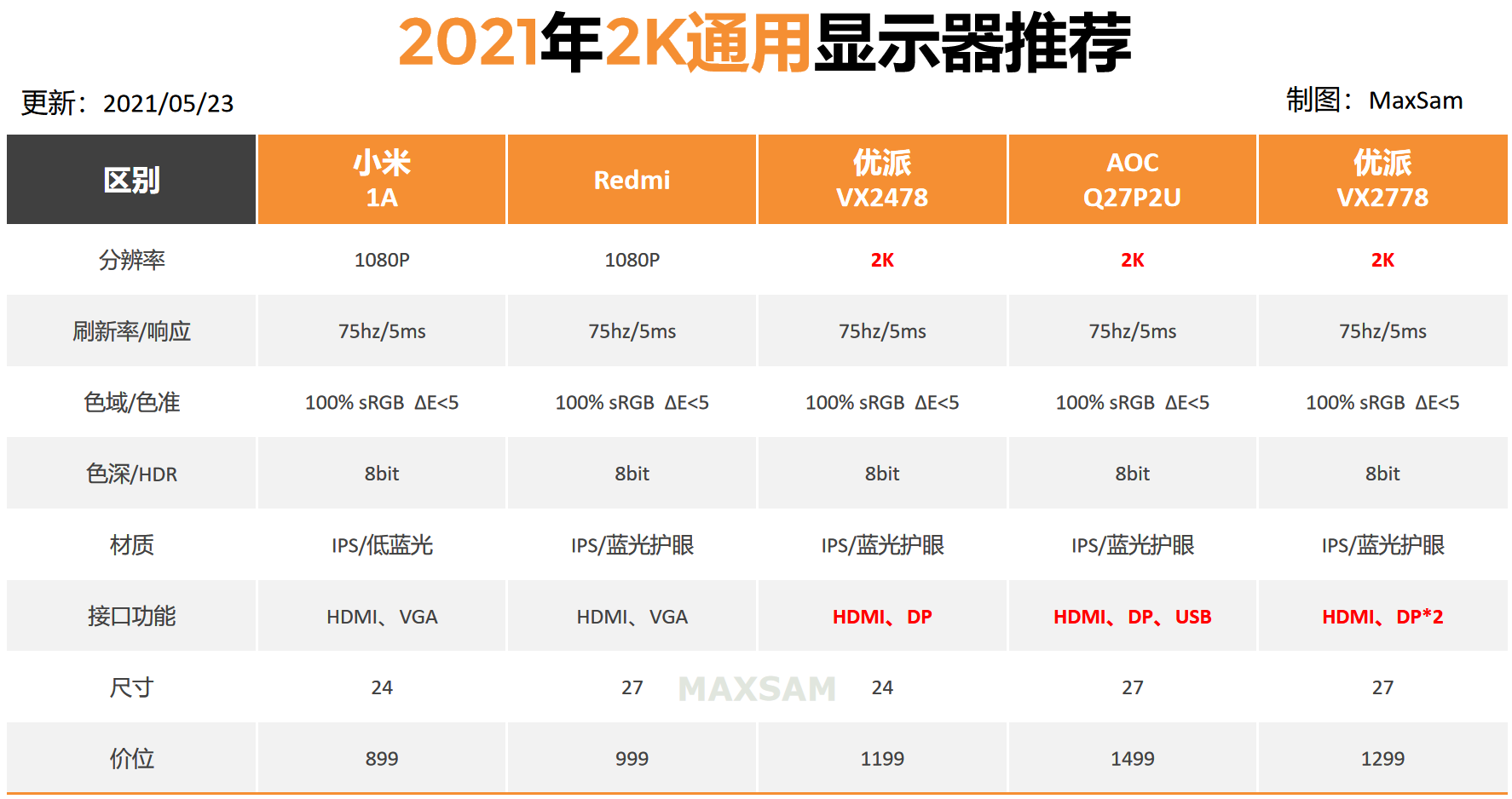Click the author credit MaxSam

pyautogui.click(x=1416, y=101)
